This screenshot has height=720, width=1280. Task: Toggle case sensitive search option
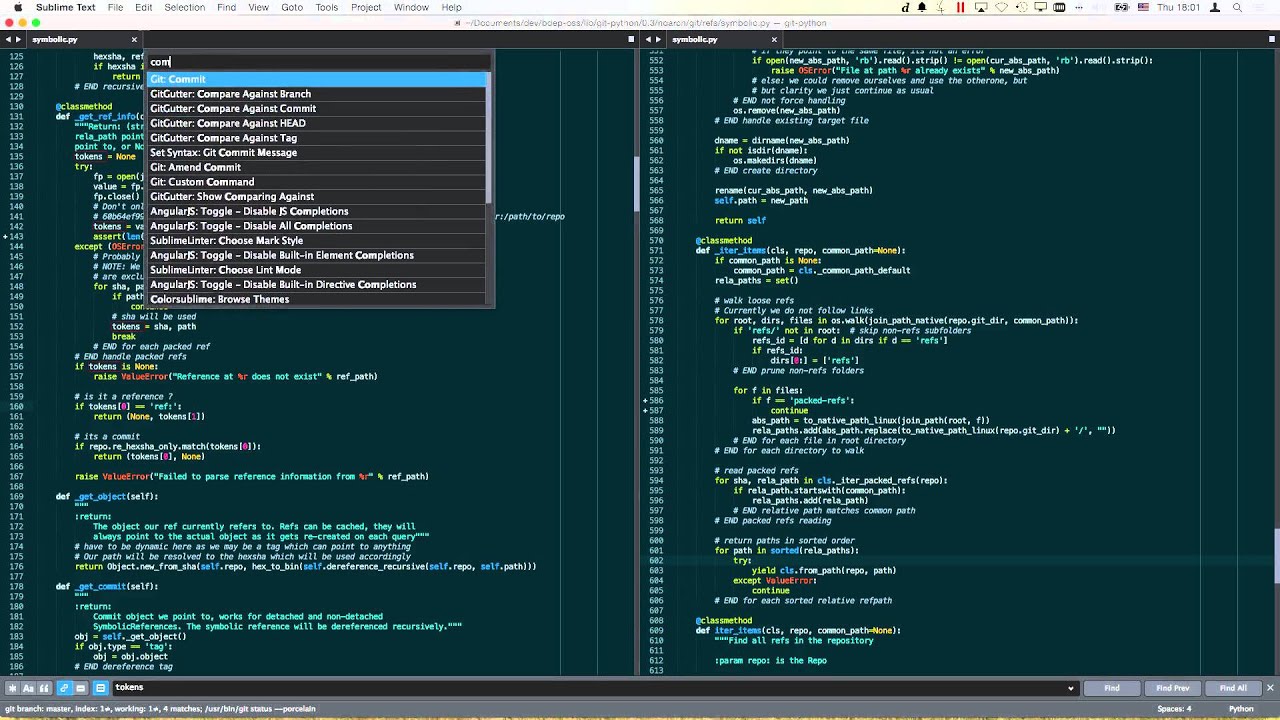[x=28, y=688]
